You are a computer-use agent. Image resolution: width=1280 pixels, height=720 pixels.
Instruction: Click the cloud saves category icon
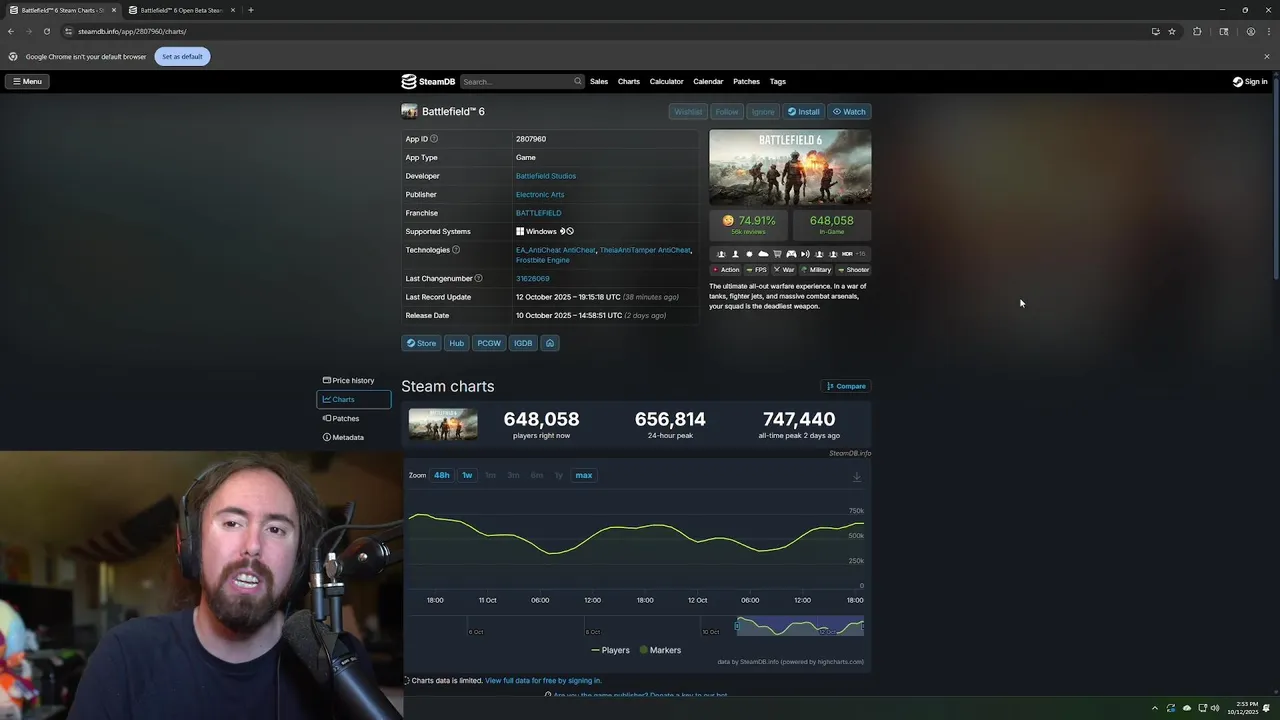[763, 254]
